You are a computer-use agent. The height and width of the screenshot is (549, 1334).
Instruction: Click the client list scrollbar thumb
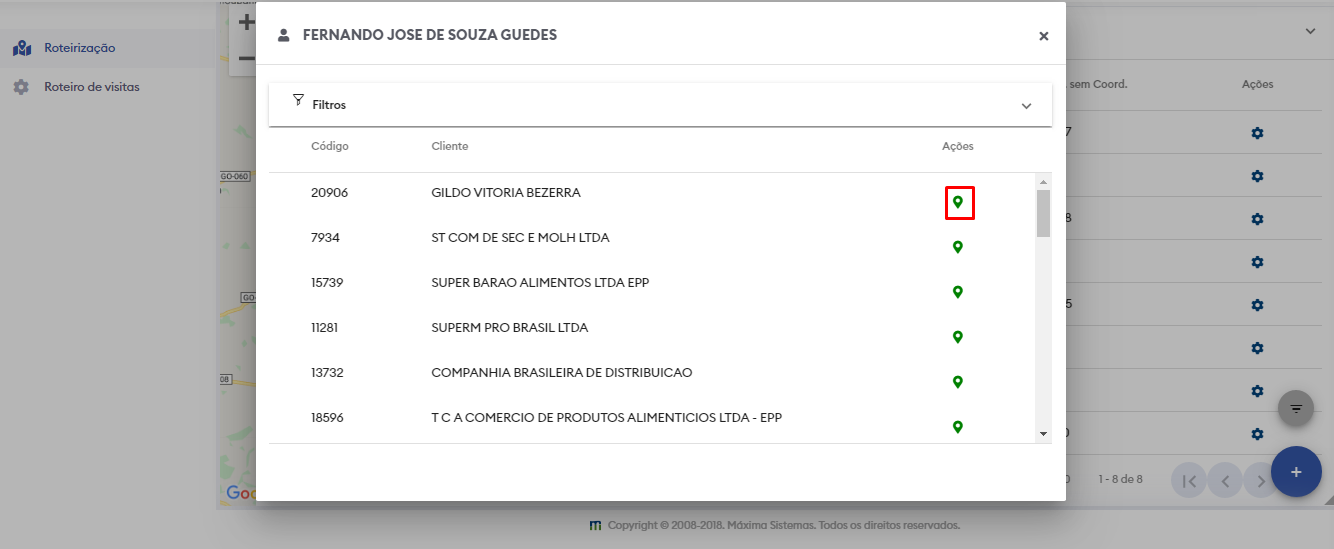(x=1043, y=213)
